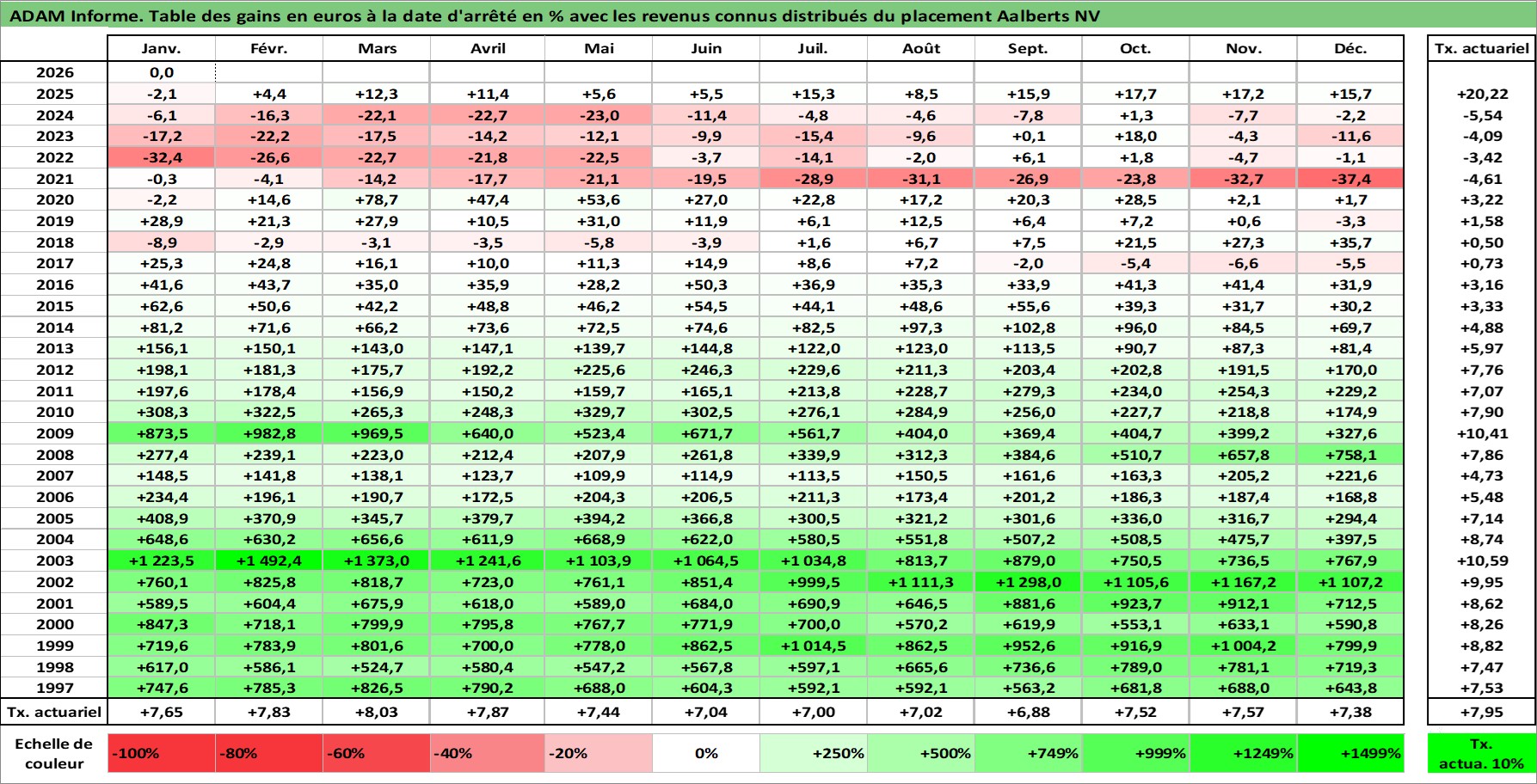Click the '+1 492,4' cell in February 2003
The height and width of the screenshot is (784, 1537).
click(x=269, y=560)
